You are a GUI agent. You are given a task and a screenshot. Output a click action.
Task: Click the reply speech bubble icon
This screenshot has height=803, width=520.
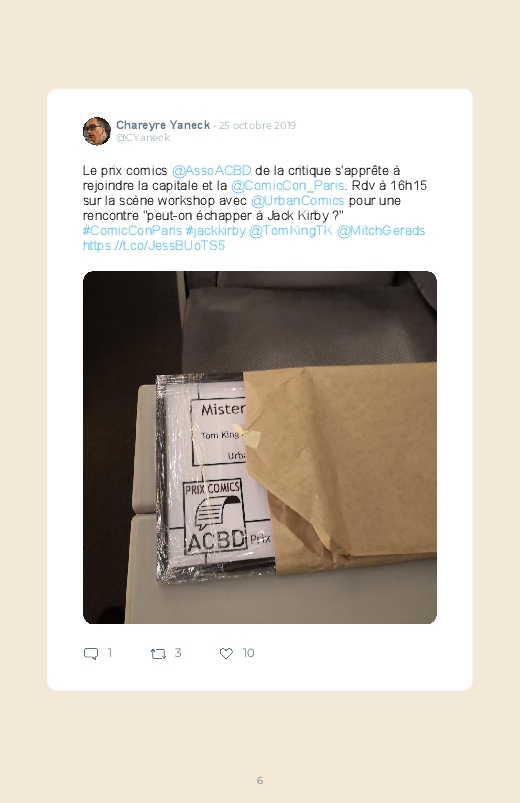coord(91,653)
